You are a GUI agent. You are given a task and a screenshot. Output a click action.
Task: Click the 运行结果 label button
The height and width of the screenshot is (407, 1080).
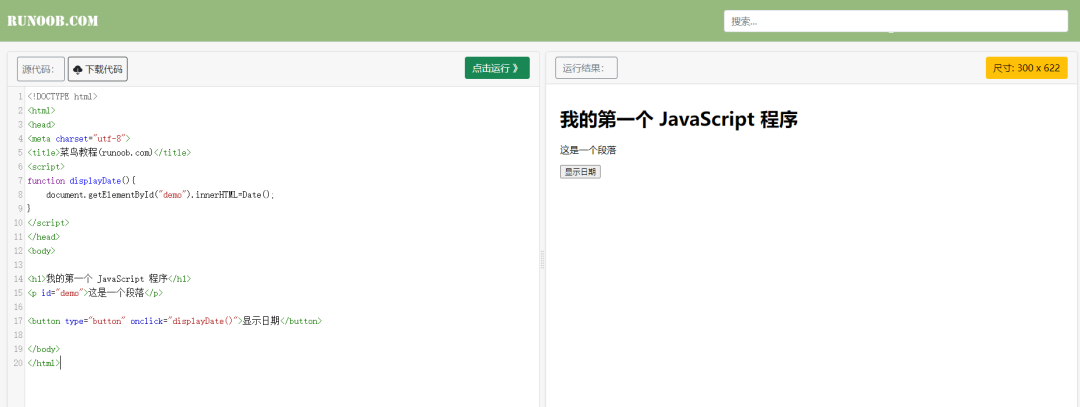[586, 68]
